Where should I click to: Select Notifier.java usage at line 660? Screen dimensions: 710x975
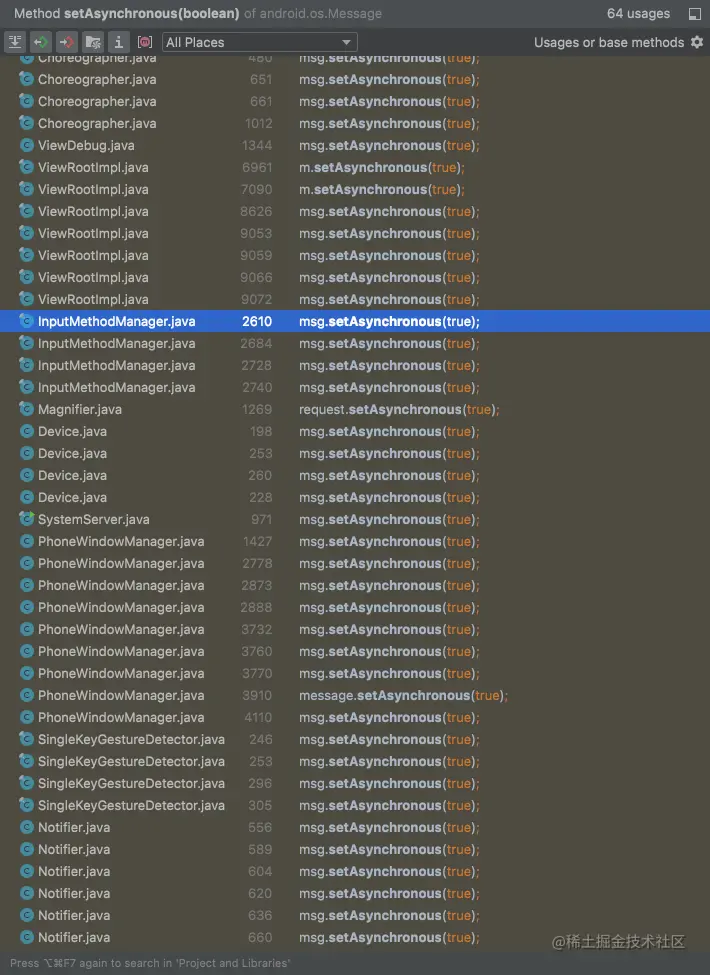point(355,938)
